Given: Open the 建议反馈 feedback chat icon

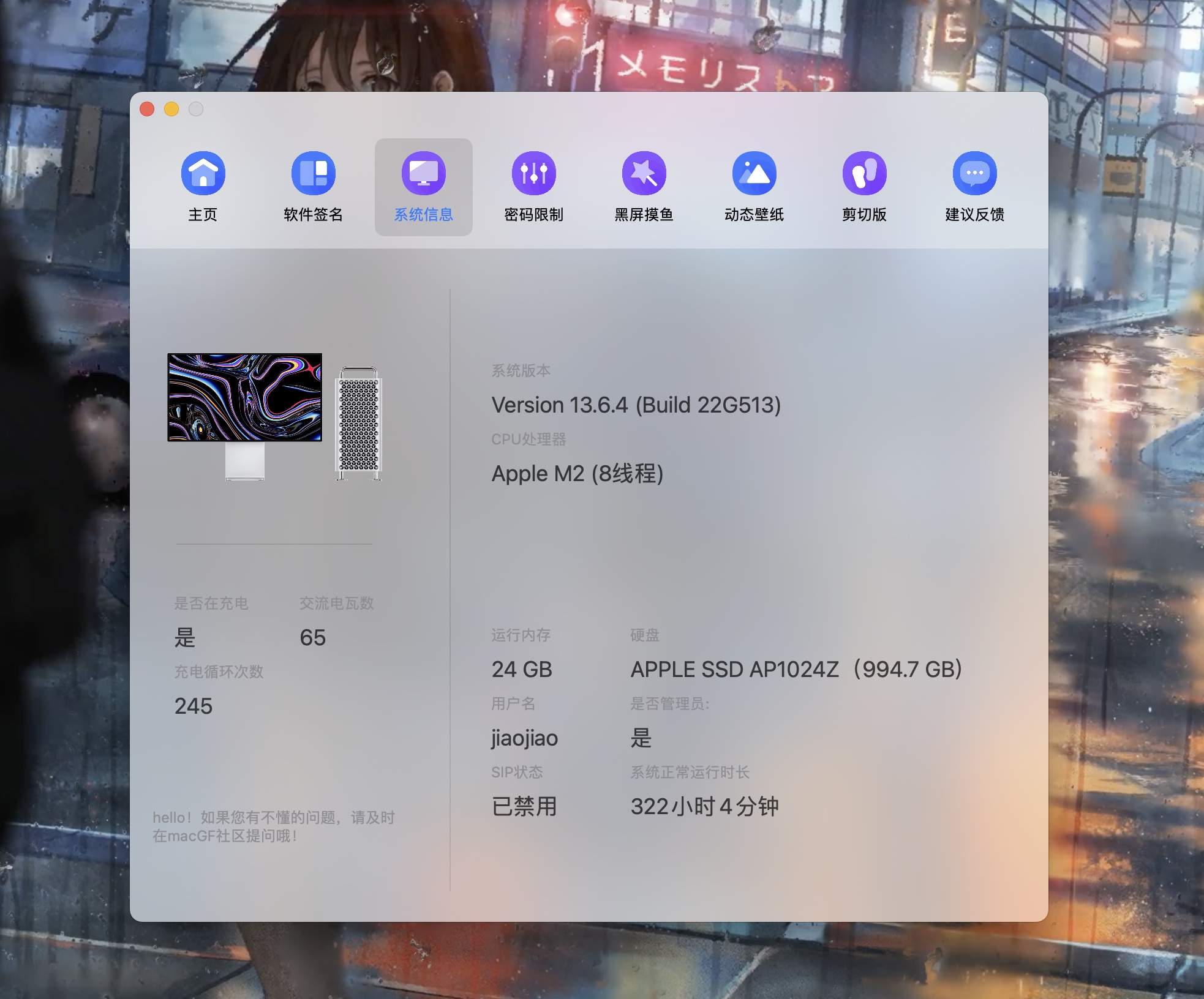Looking at the screenshot, I should [x=974, y=173].
